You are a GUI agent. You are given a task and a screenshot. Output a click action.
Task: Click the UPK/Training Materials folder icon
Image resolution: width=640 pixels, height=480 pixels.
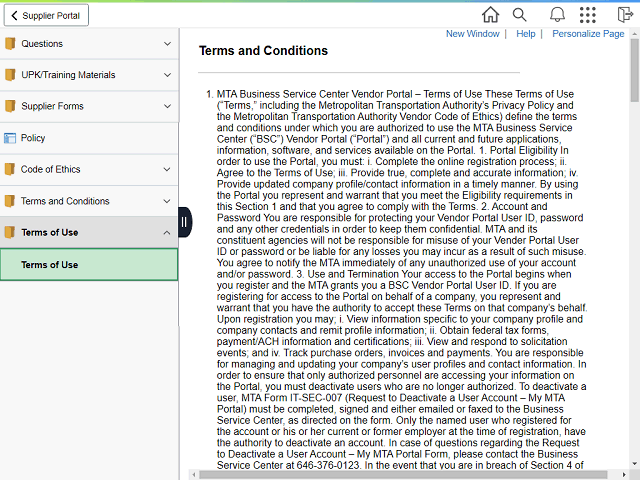(10, 75)
